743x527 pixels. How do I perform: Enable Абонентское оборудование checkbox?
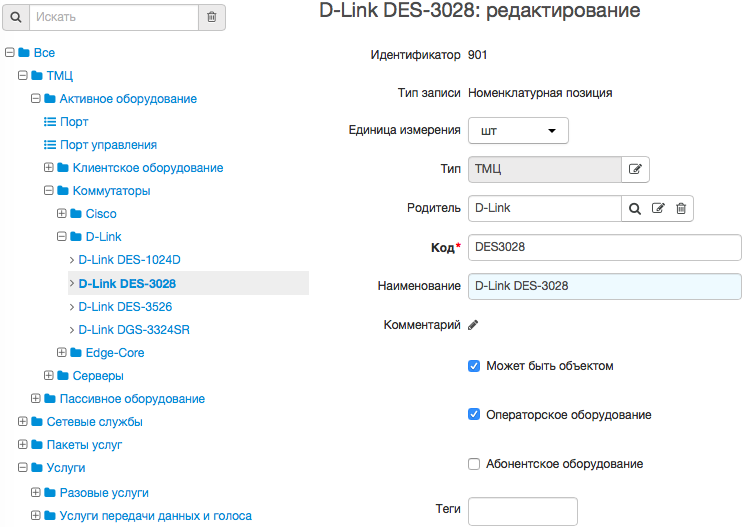click(474, 463)
